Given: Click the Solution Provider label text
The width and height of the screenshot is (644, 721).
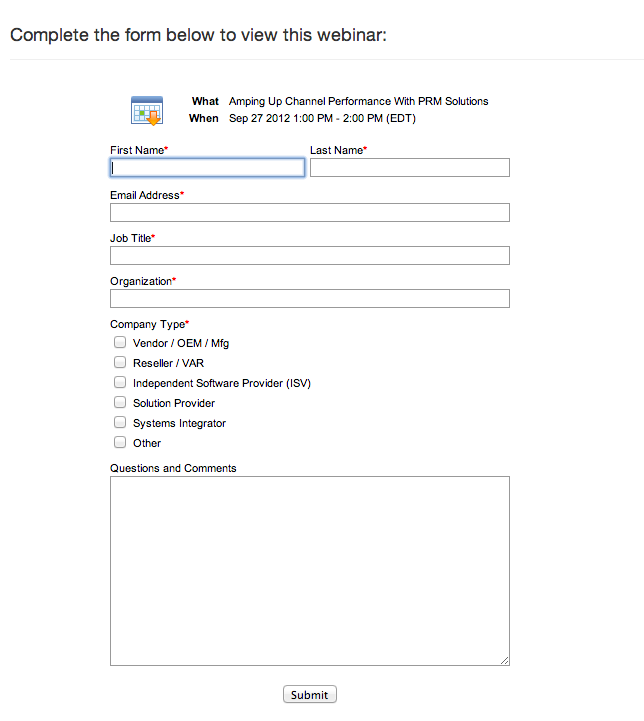Looking at the screenshot, I should (x=174, y=403).
